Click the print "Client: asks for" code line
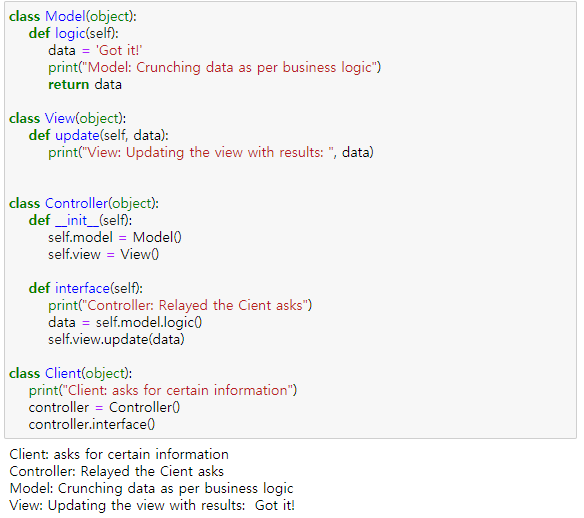The image size is (584, 518). [x=163, y=390]
